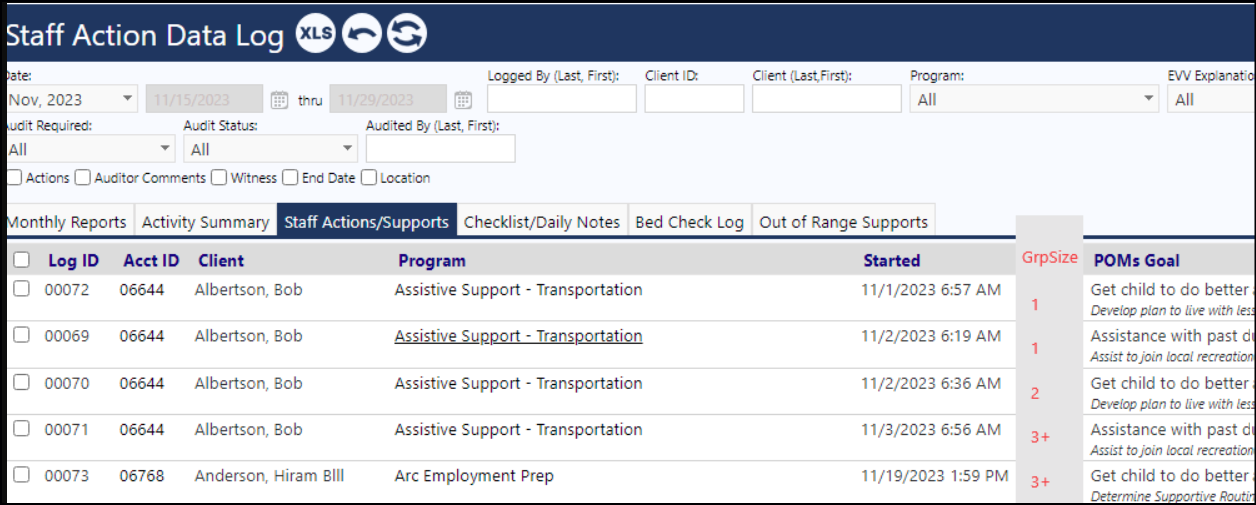The height and width of the screenshot is (505, 1256).
Task: Open the Bed Check Log tab
Action: [690, 222]
